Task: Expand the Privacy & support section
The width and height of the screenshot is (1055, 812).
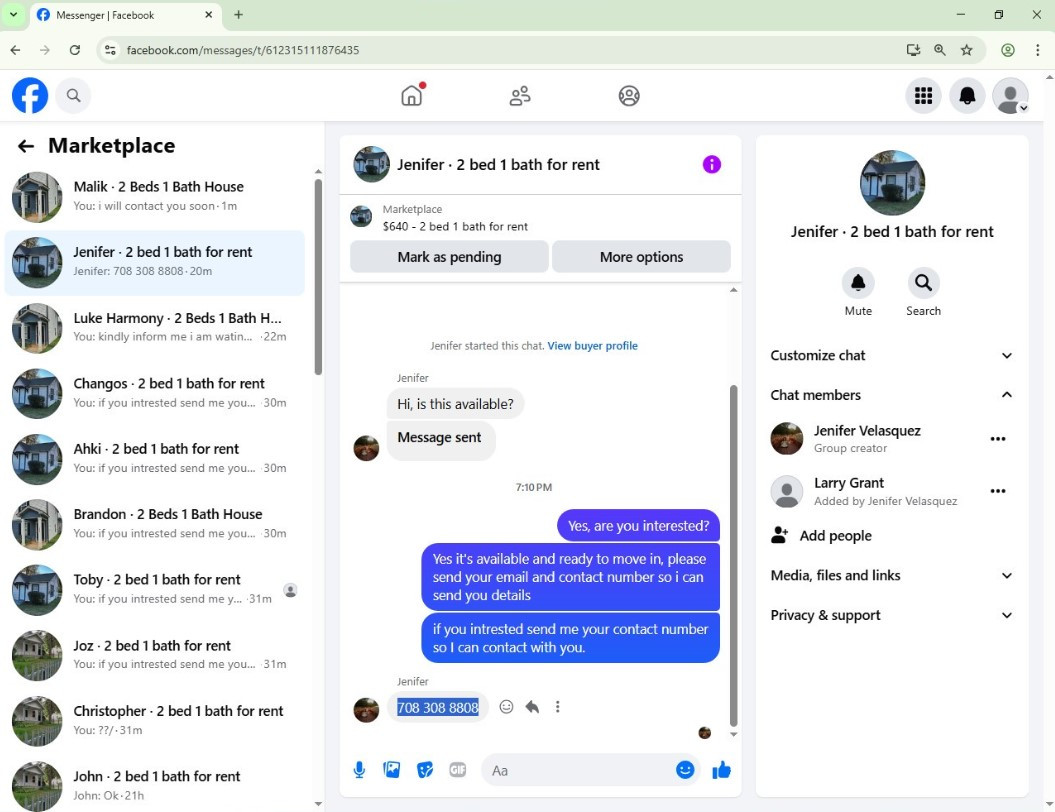Action: 892,615
